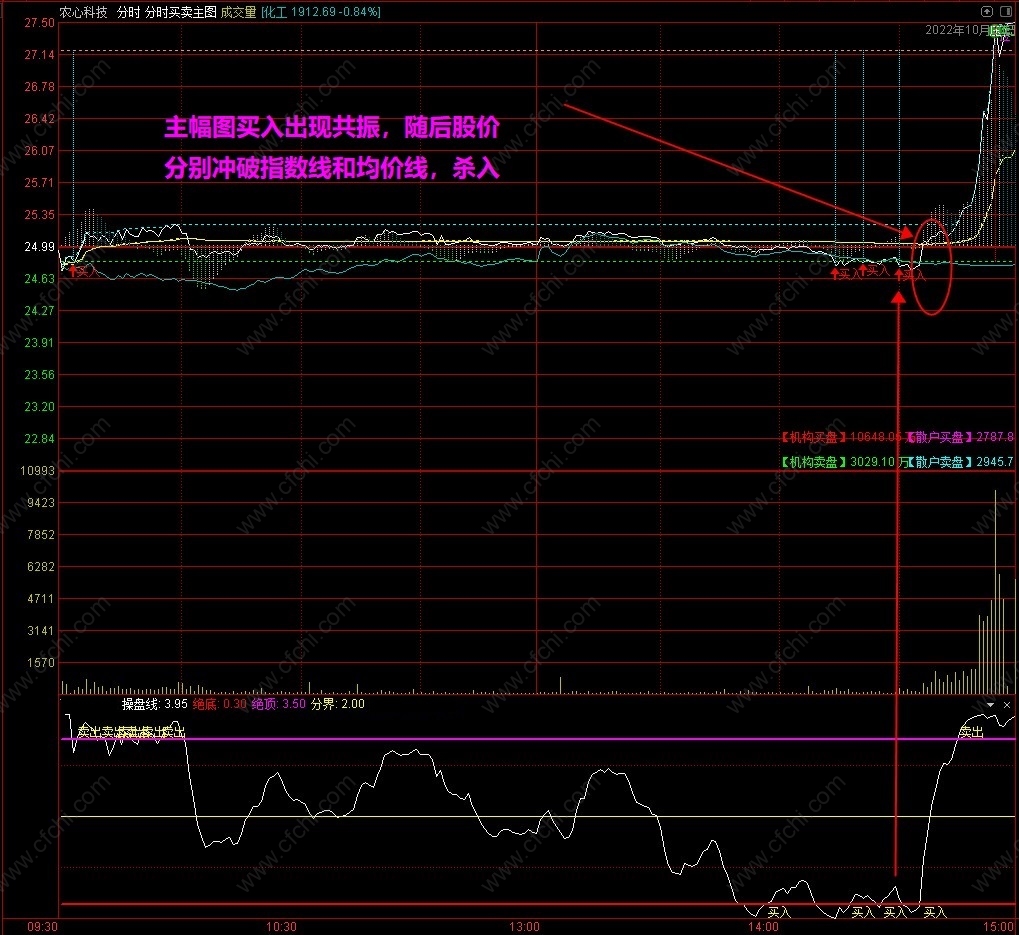This screenshot has width=1019, height=935.
Task: Open the 化工 sector index link
Action: (x=321, y=12)
